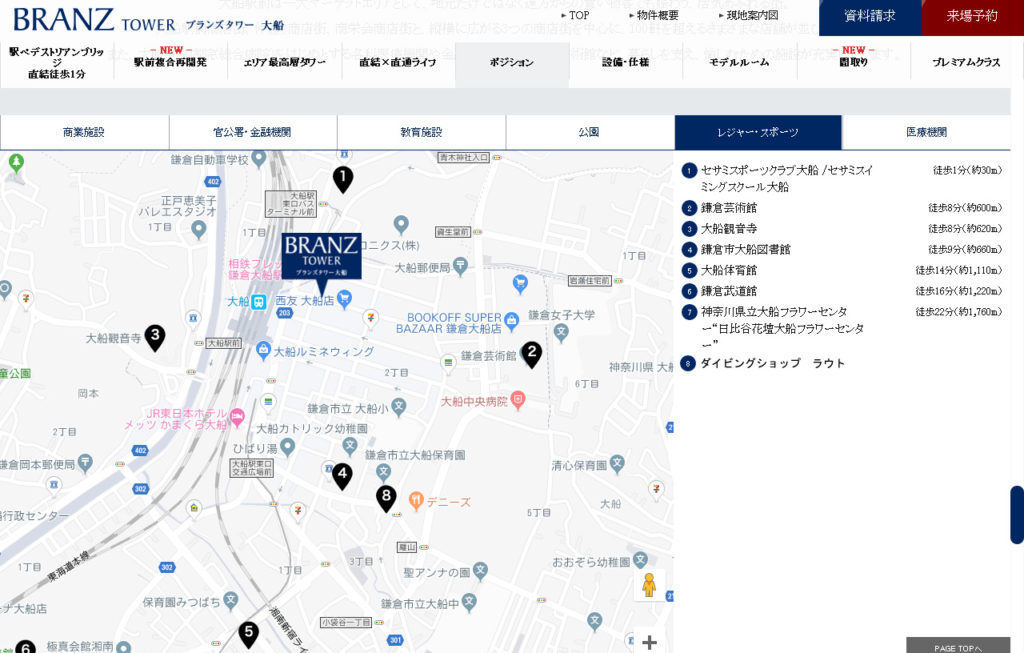Click the 資料請求 button
Viewport: 1024px width, 653px height.
[x=870, y=16]
